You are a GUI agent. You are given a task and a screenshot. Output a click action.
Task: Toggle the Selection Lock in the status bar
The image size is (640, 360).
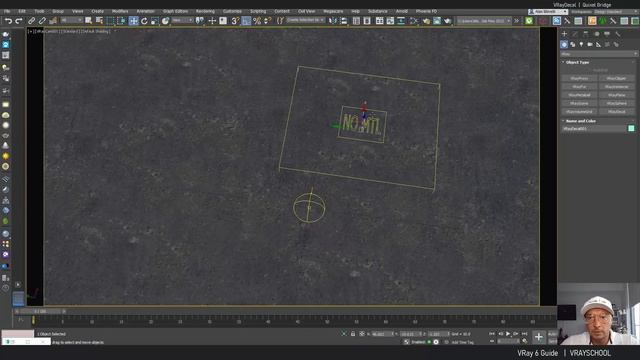click(x=353, y=334)
